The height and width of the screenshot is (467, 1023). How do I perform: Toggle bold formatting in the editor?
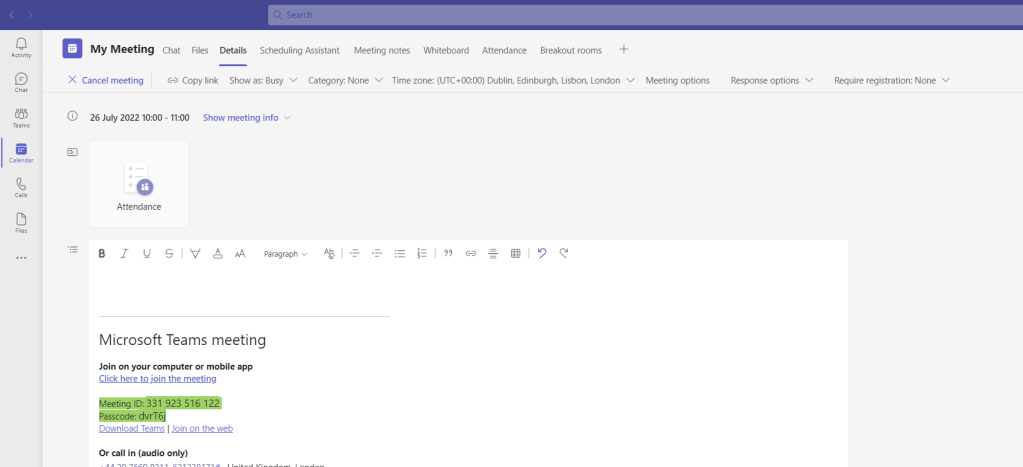click(102, 254)
